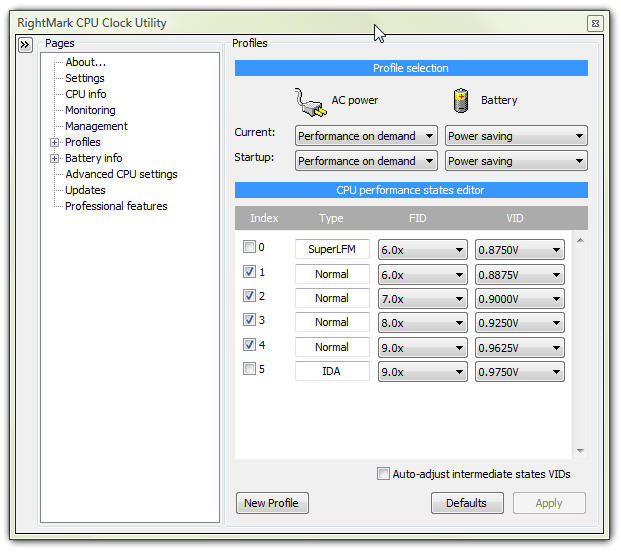The height and width of the screenshot is (555, 621).
Task: Collapse the Pages sidebar with double-arrow icon
Action: [x=25, y=44]
